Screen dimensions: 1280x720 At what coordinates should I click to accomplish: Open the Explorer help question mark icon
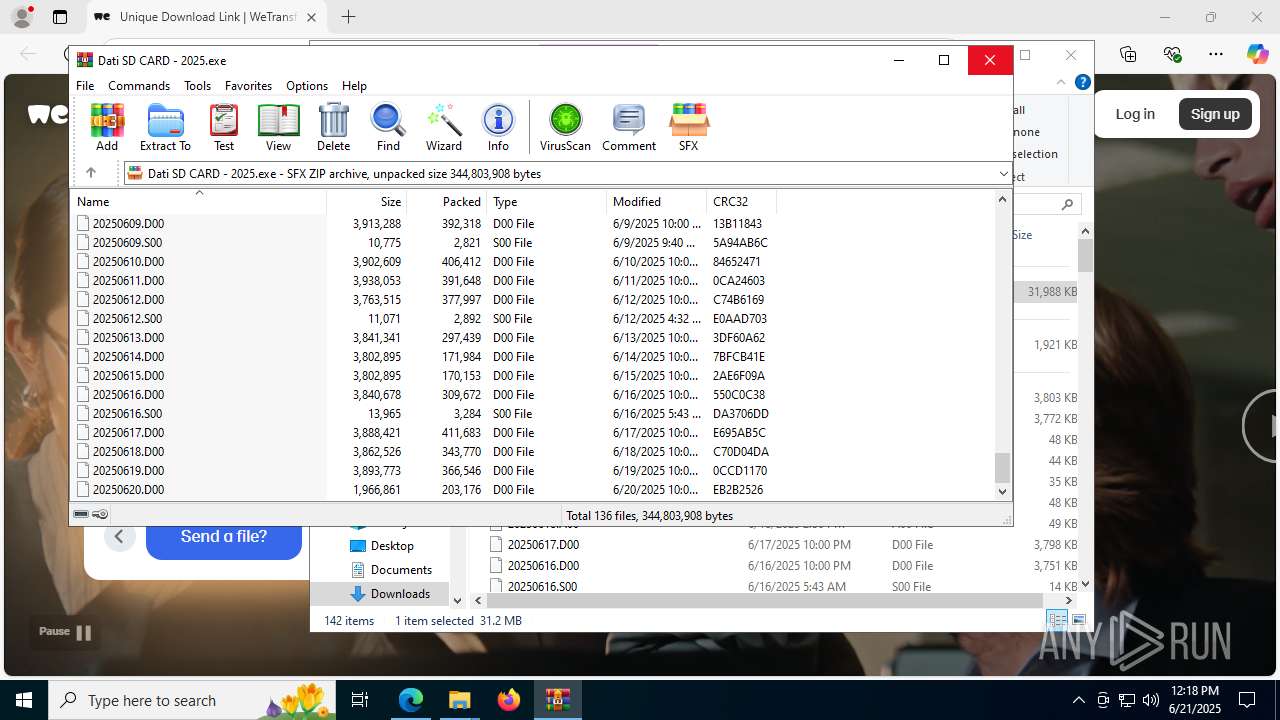tap(1082, 83)
